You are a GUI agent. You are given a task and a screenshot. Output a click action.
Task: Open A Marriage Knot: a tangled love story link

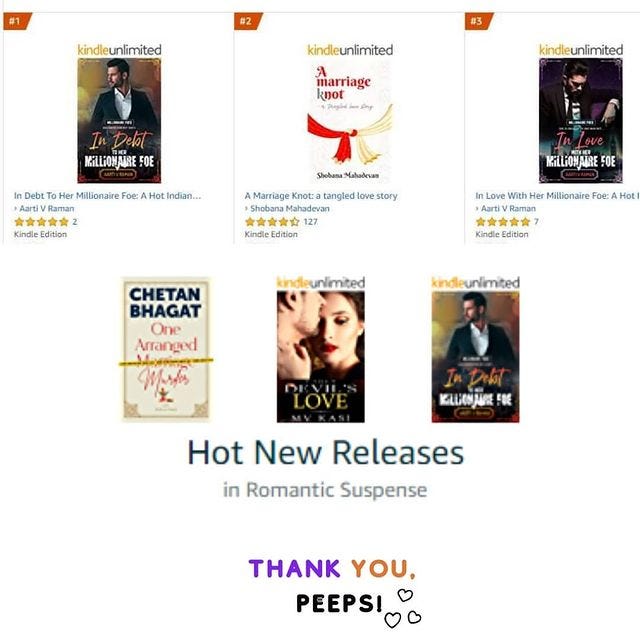321,196
